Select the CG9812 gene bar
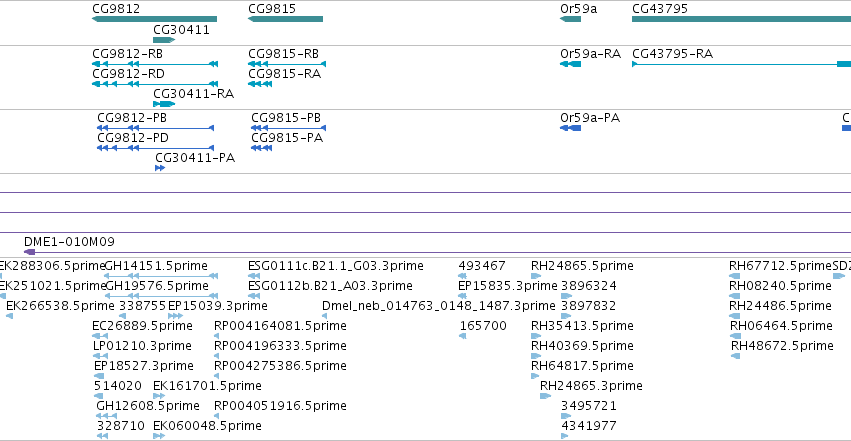Screen dimensions: 851x441 tap(155, 19)
